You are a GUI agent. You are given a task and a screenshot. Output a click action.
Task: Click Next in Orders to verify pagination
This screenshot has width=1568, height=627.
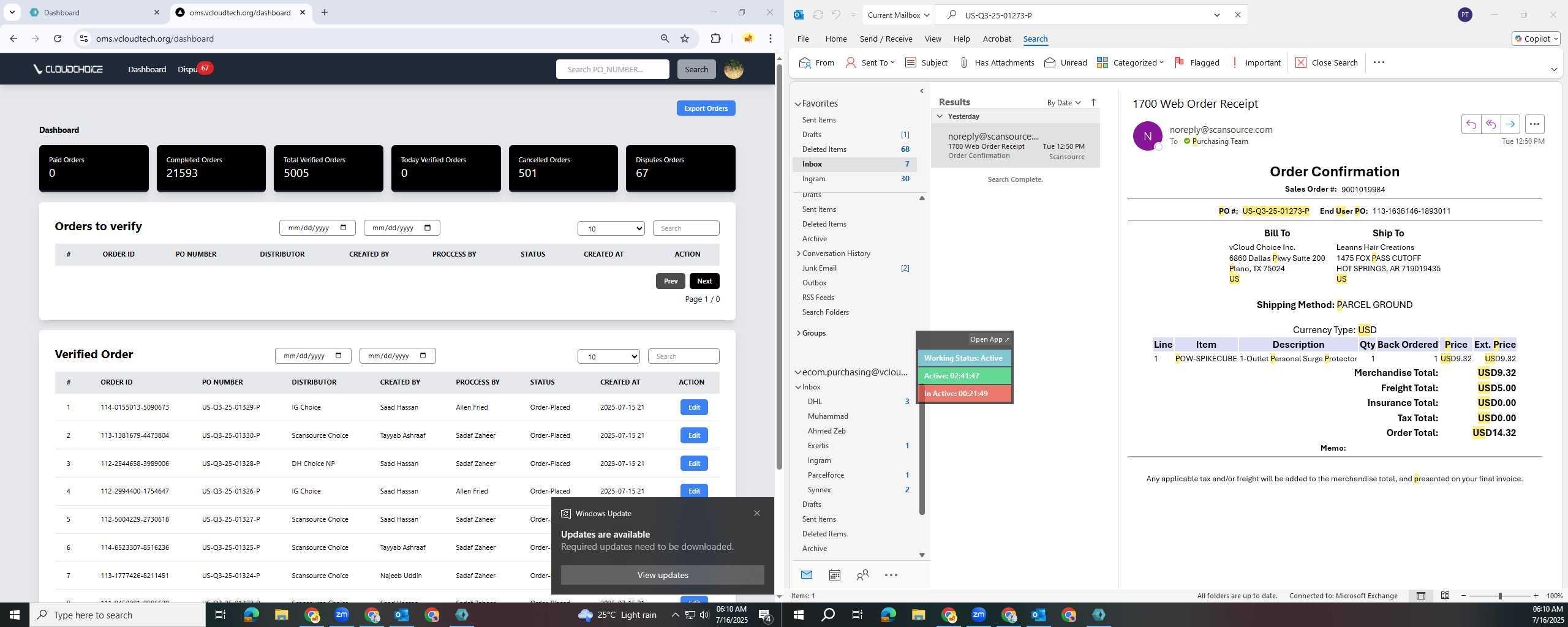click(x=704, y=281)
